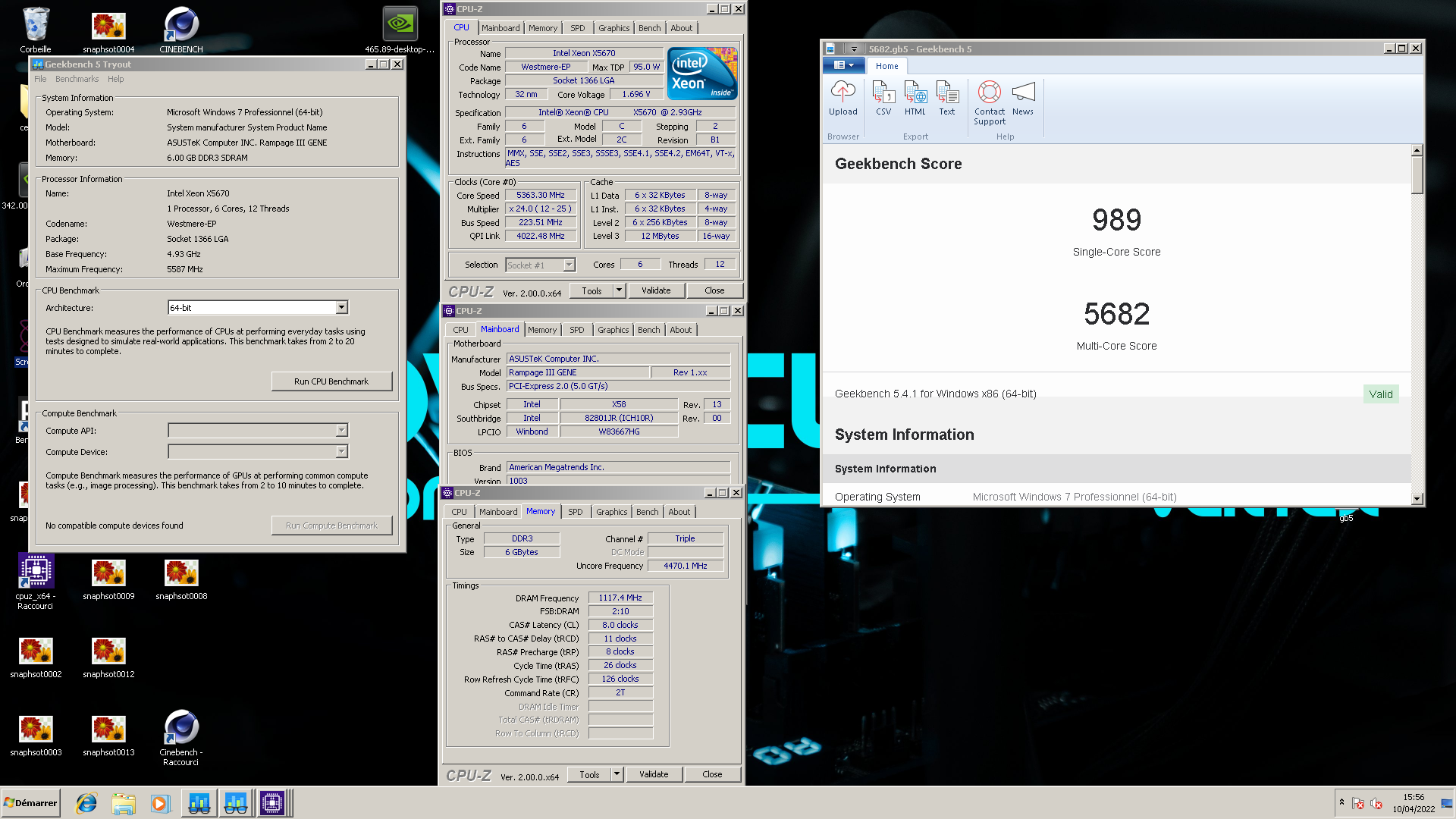Open Help menu in Geekbench Tryout
The height and width of the screenshot is (819, 1456).
click(x=115, y=79)
